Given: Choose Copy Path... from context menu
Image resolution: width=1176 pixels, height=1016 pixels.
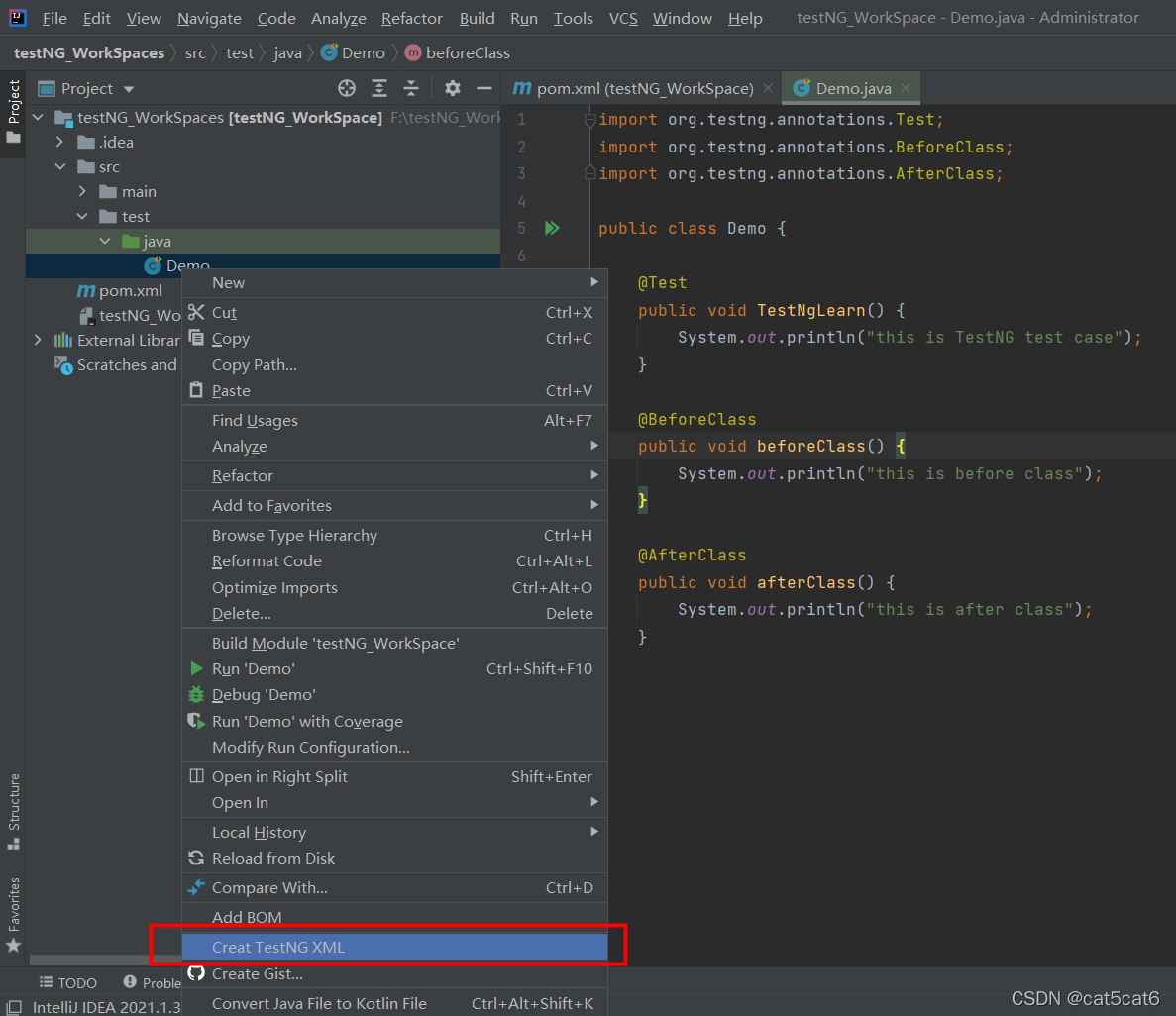Looking at the screenshot, I should (394, 364).
